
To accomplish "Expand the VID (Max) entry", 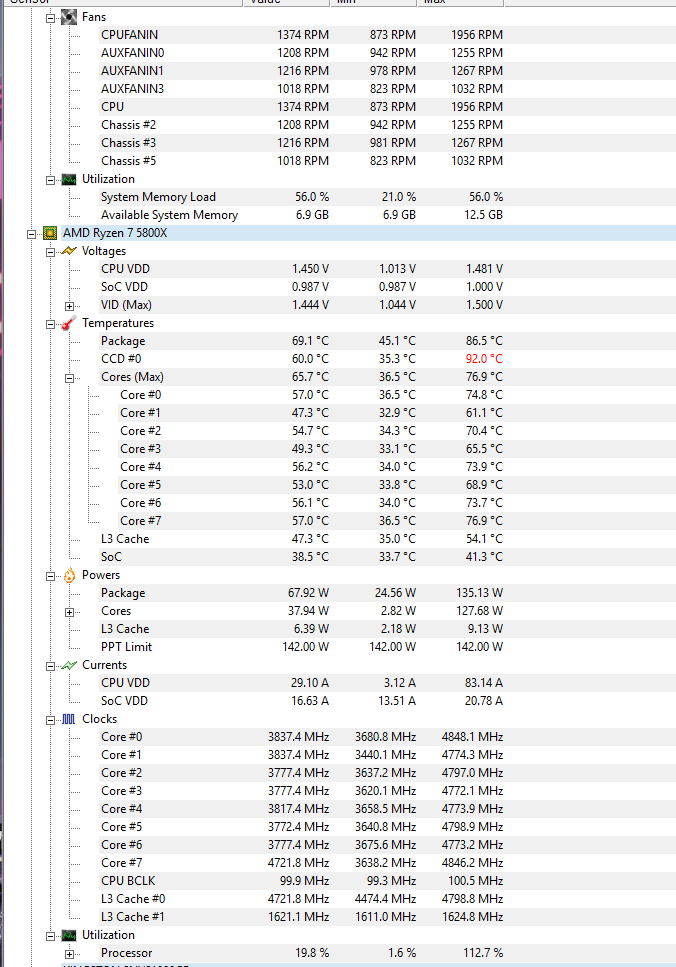I will click(69, 306).
